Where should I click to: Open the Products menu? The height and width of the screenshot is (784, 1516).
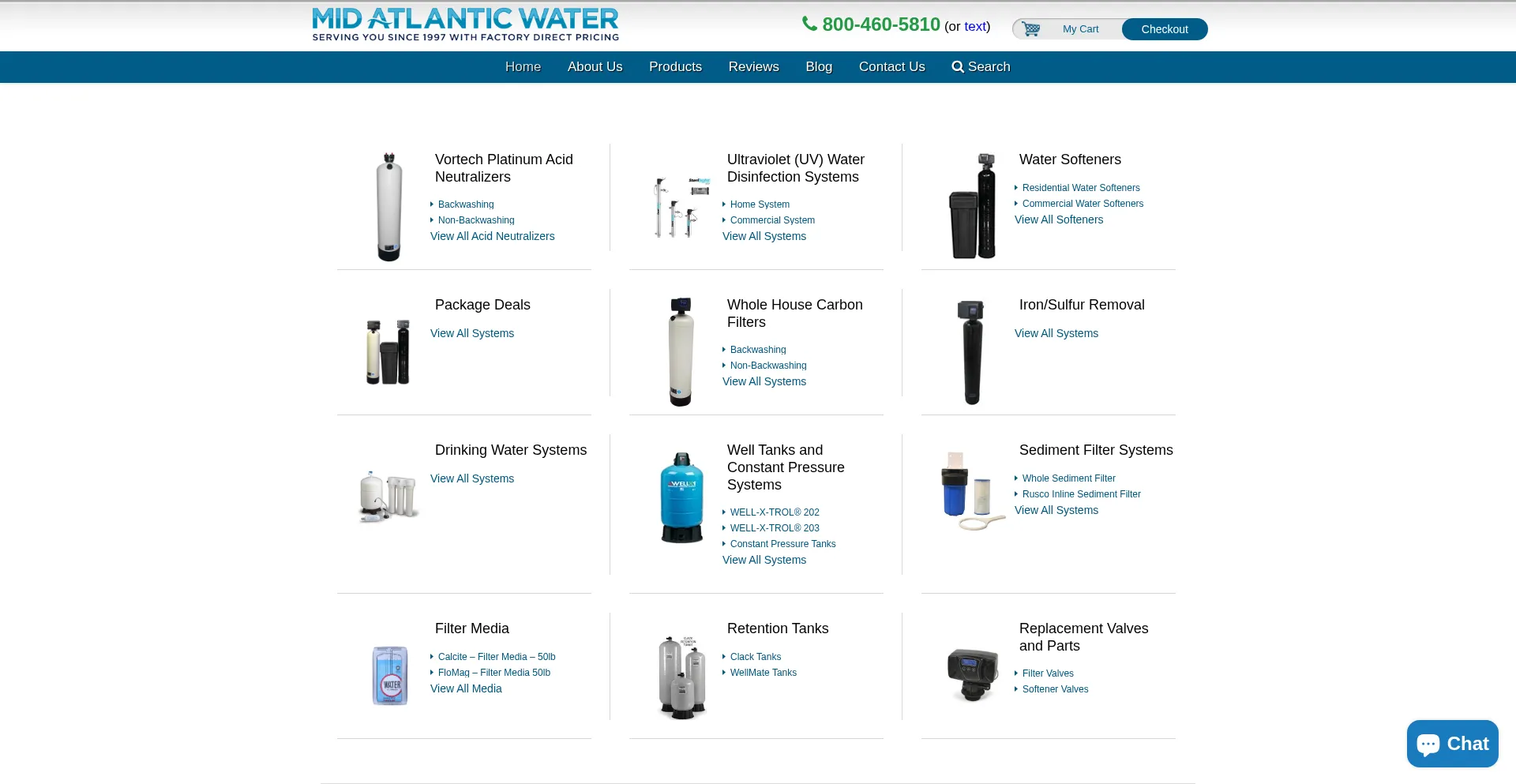pos(675,67)
